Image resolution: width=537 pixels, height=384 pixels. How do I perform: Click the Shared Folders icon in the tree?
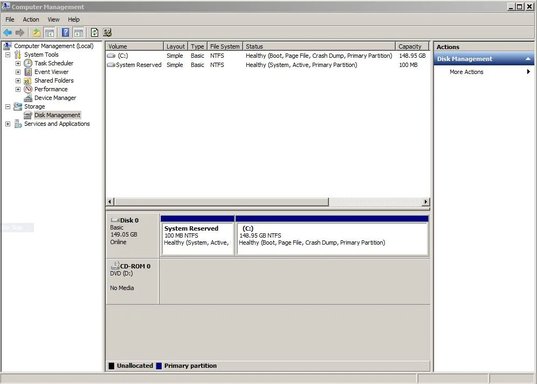pyautogui.click(x=28, y=80)
